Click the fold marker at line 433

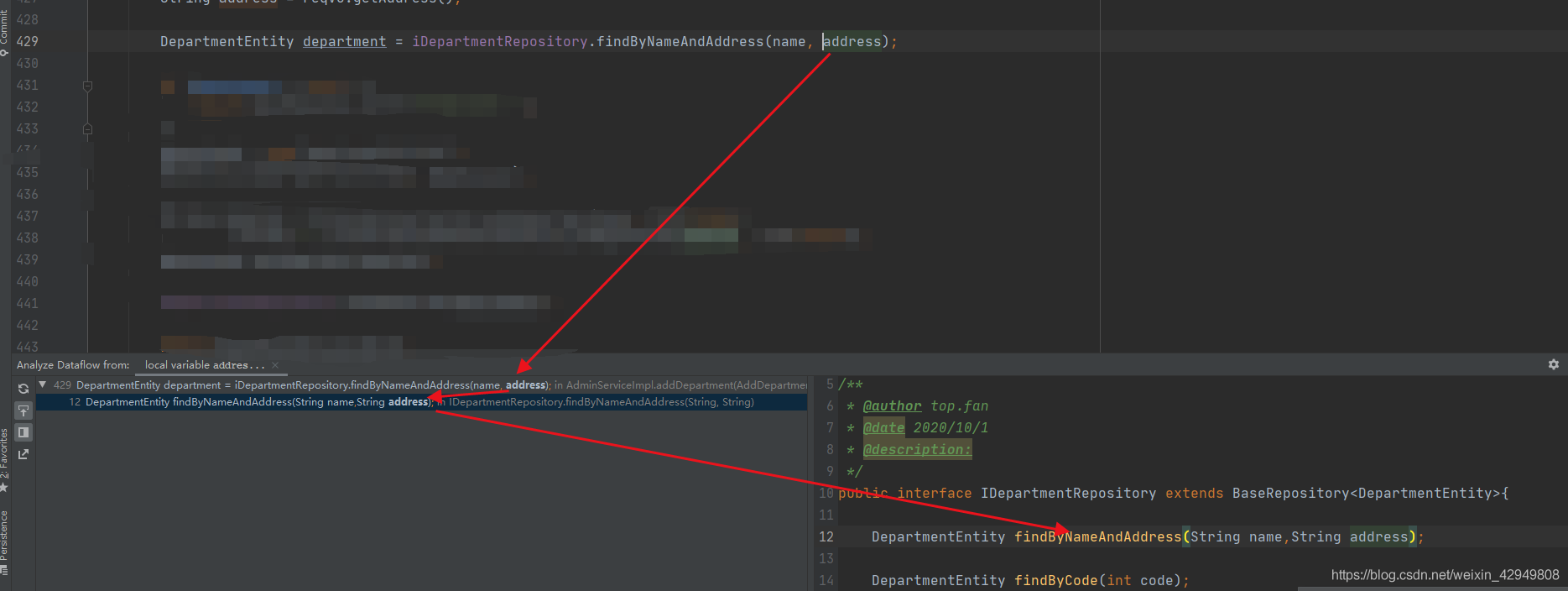(87, 129)
